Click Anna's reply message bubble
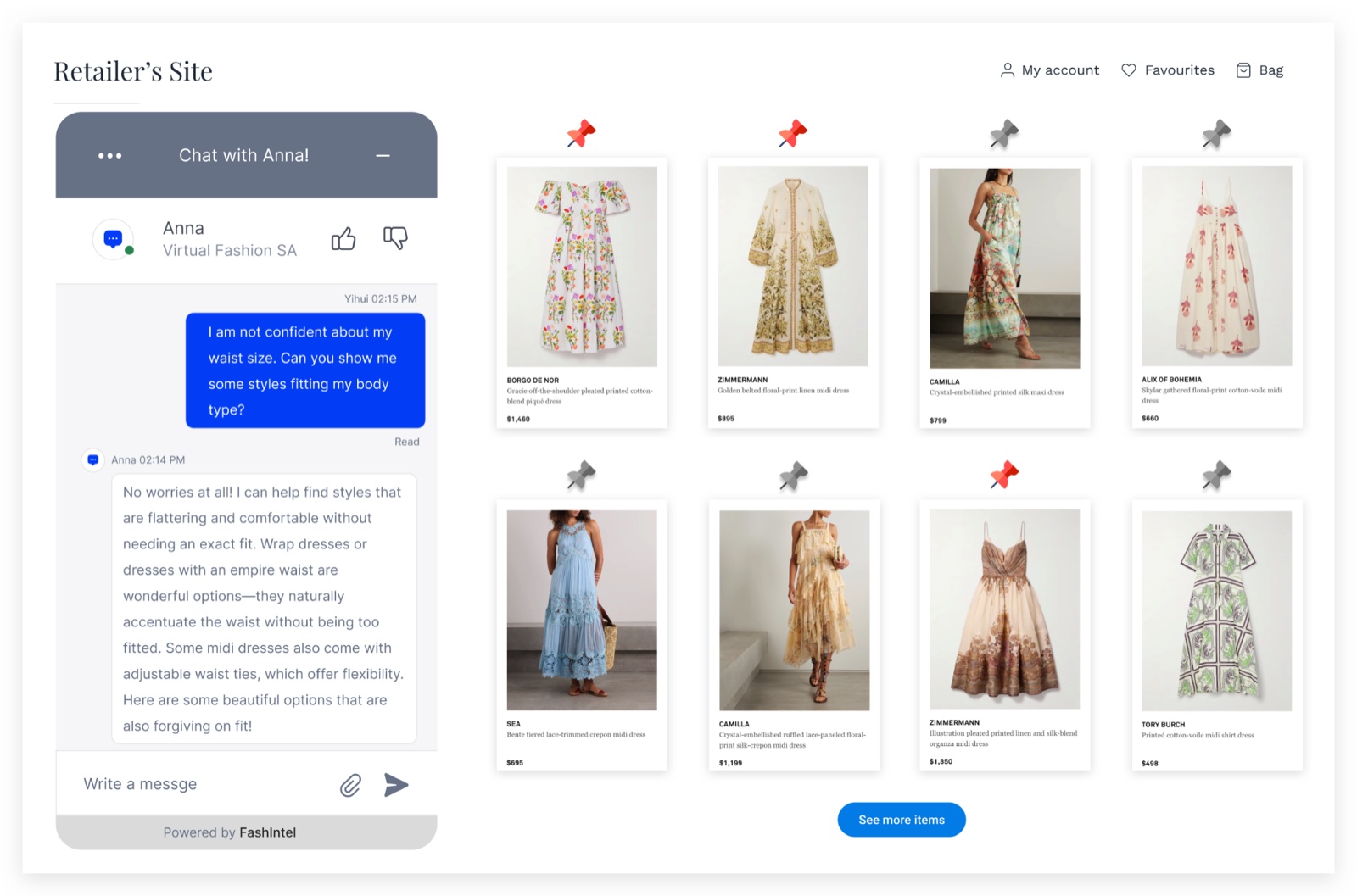Viewport: 1357px width, 896px height. pos(264,609)
